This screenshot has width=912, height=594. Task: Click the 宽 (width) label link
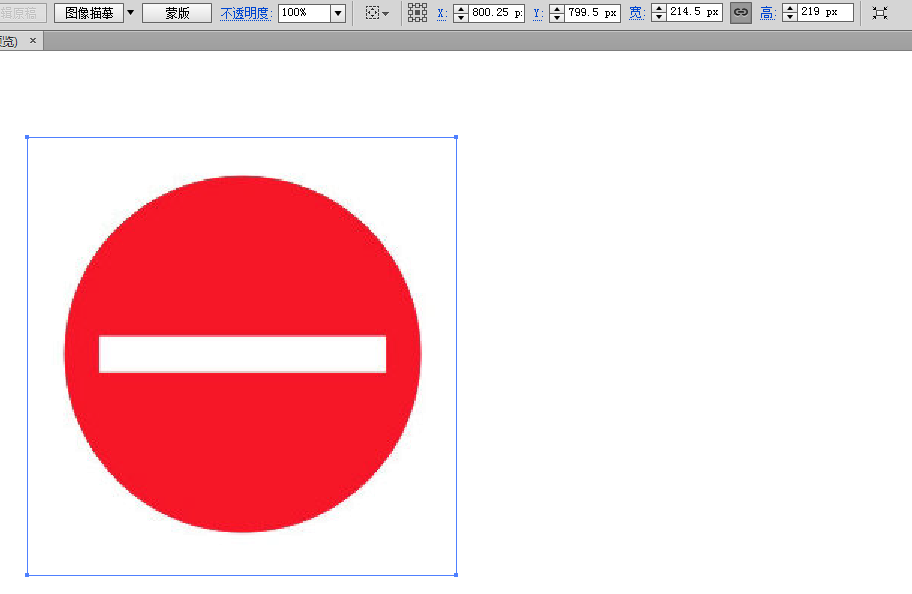click(x=637, y=13)
